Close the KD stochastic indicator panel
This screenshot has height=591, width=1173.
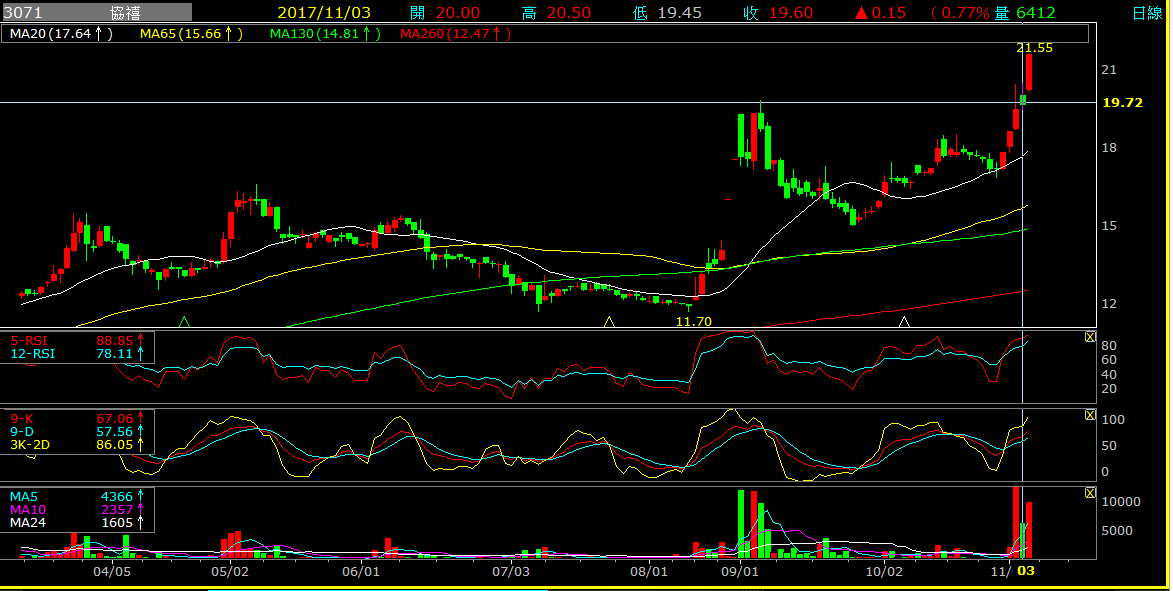[x=1090, y=415]
